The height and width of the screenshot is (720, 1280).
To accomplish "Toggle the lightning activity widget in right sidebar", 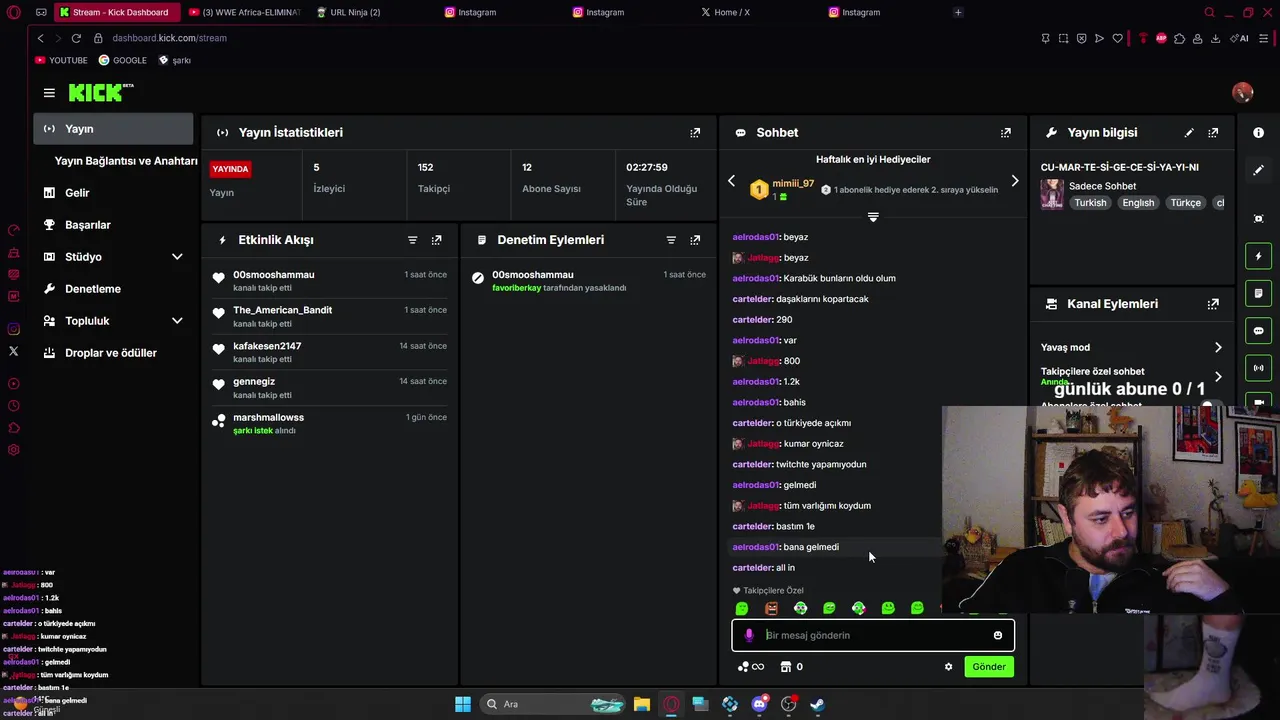I will [x=1258, y=256].
